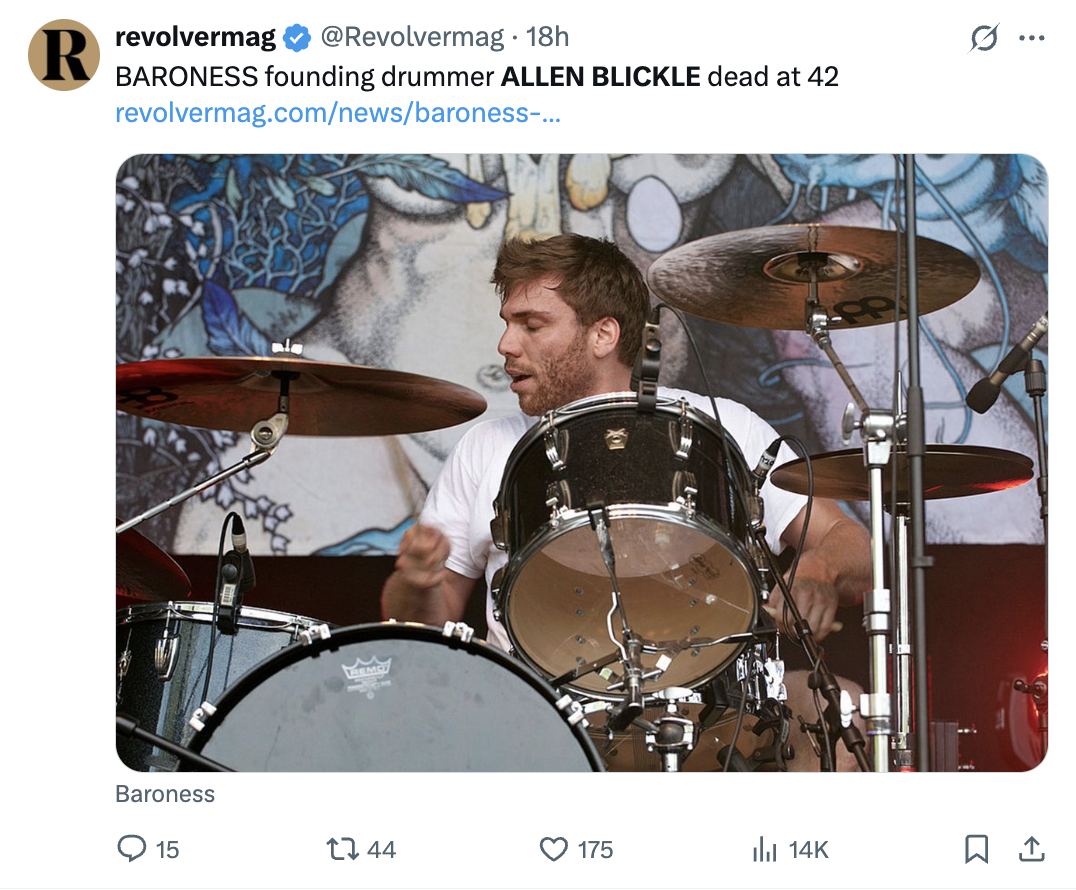The image size is (1076, 890).
Task: Click the @Revolvermag handle
Action: (x=411, y=38)
